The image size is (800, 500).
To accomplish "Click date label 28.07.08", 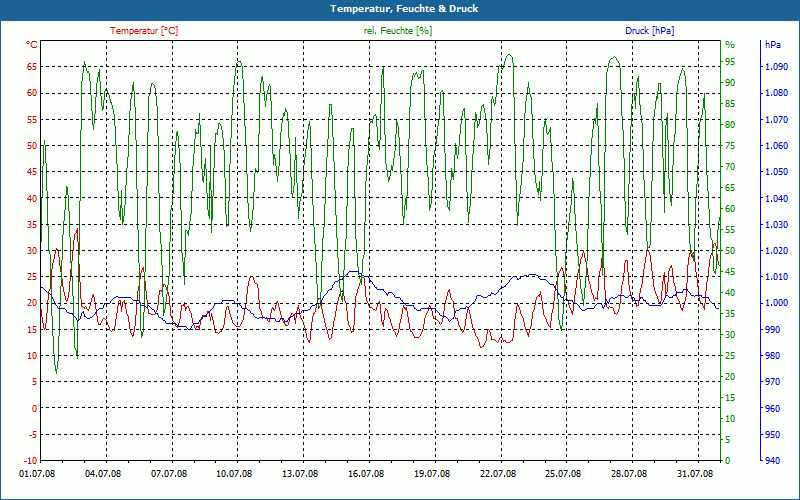I will point(629,474).
